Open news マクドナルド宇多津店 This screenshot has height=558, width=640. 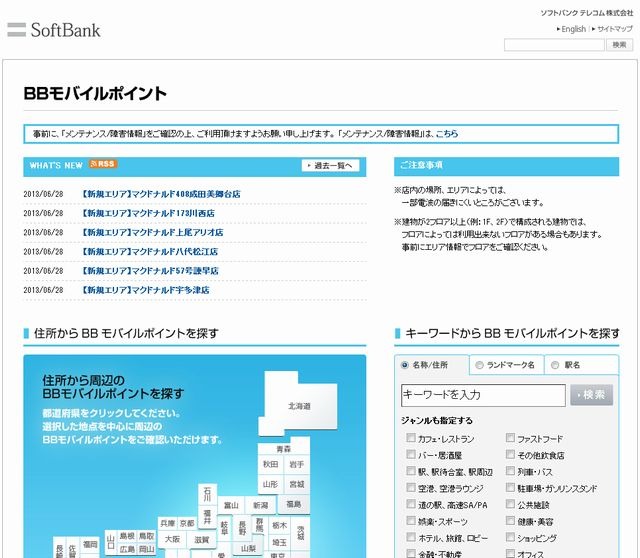146,290
